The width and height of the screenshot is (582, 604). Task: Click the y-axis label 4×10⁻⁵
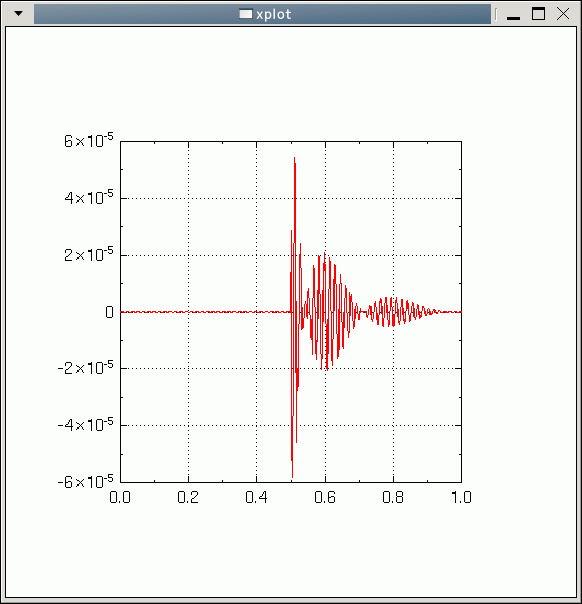(x=89, y=197)
